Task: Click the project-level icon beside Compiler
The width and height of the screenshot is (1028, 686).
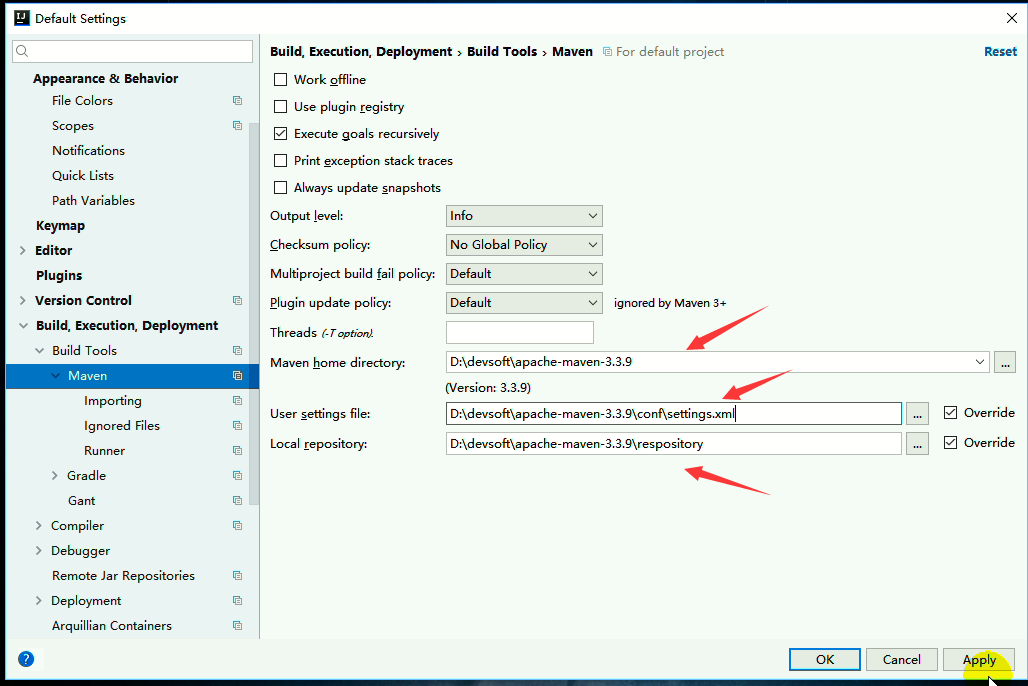Action: click(237, 525)
